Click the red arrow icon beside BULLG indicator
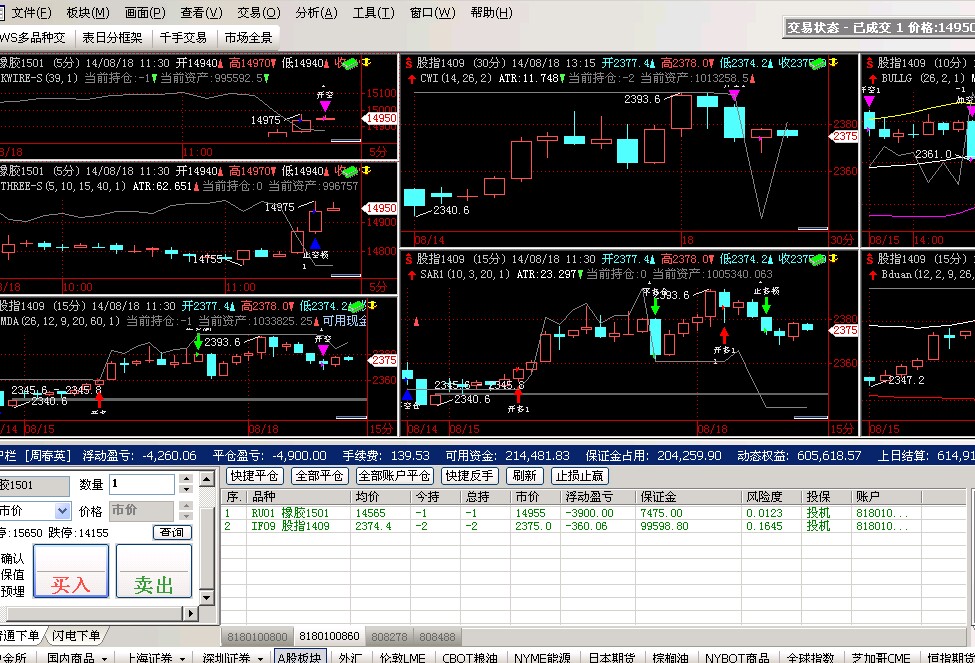Viewport: 975px width, 663px height. (871, 78)
